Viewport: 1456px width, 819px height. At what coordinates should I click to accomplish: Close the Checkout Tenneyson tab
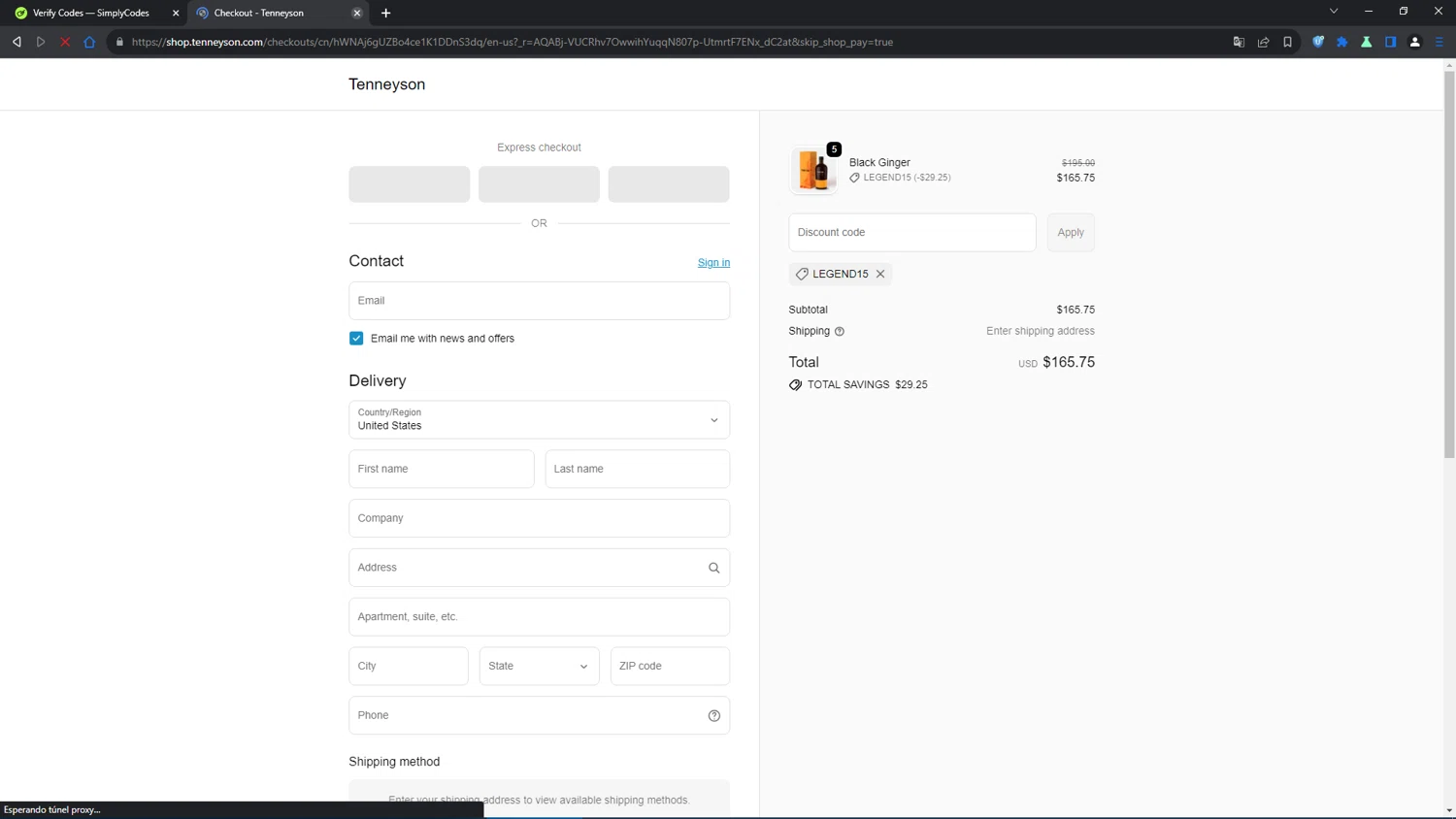pyautogui.click(x=357, y=13)
